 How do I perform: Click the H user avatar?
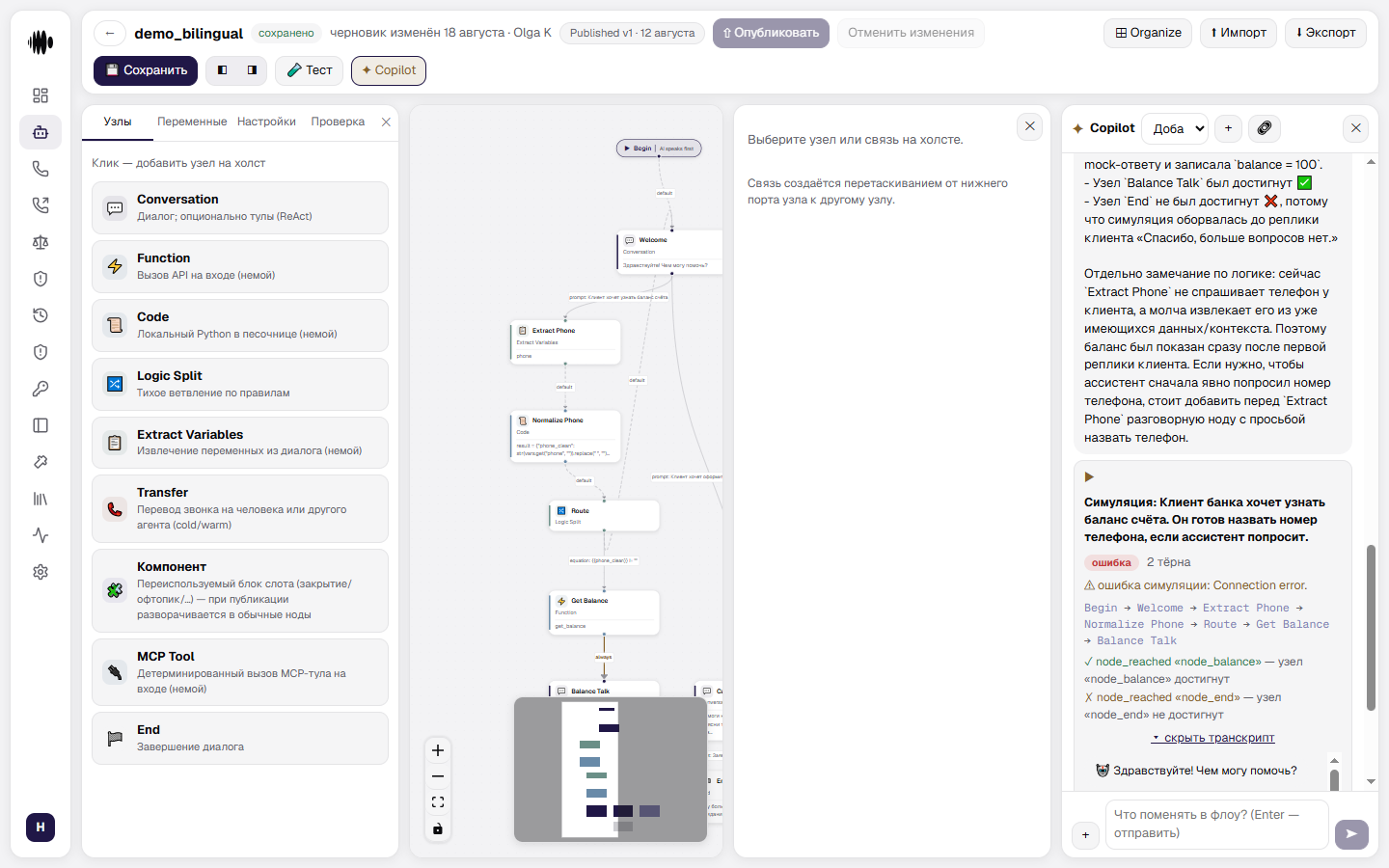tap(41, 827)
